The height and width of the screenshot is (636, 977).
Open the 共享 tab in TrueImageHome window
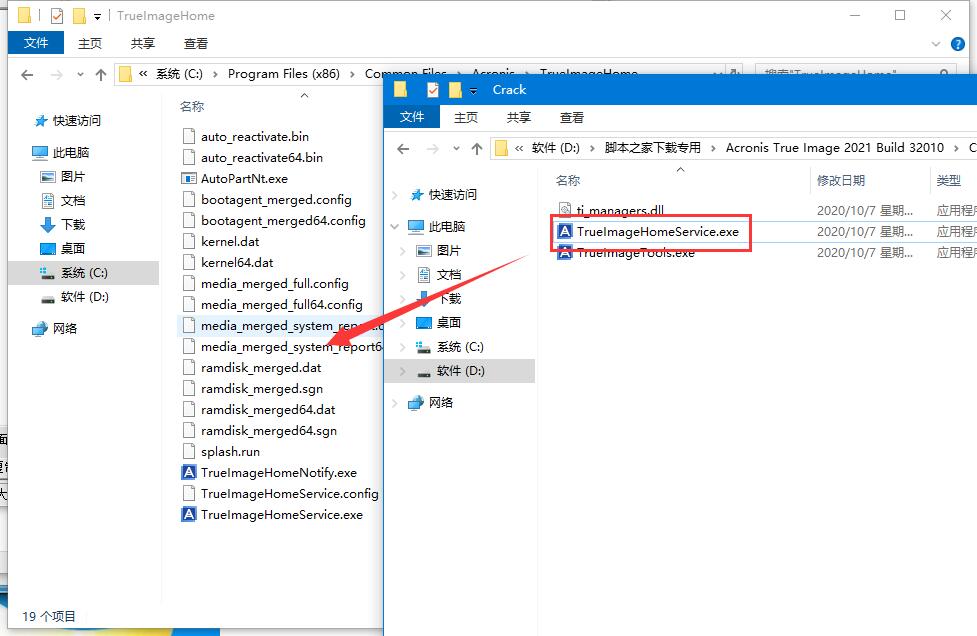point(143,44)
